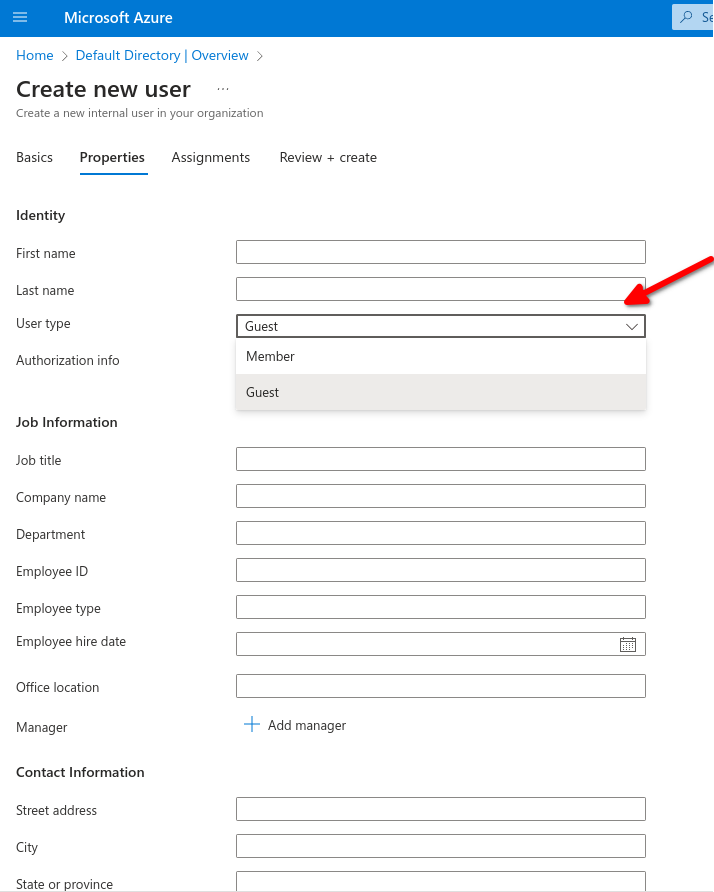Click the First name input field
The height and width of the screenshot is (892, 714).
click(440, 252)
